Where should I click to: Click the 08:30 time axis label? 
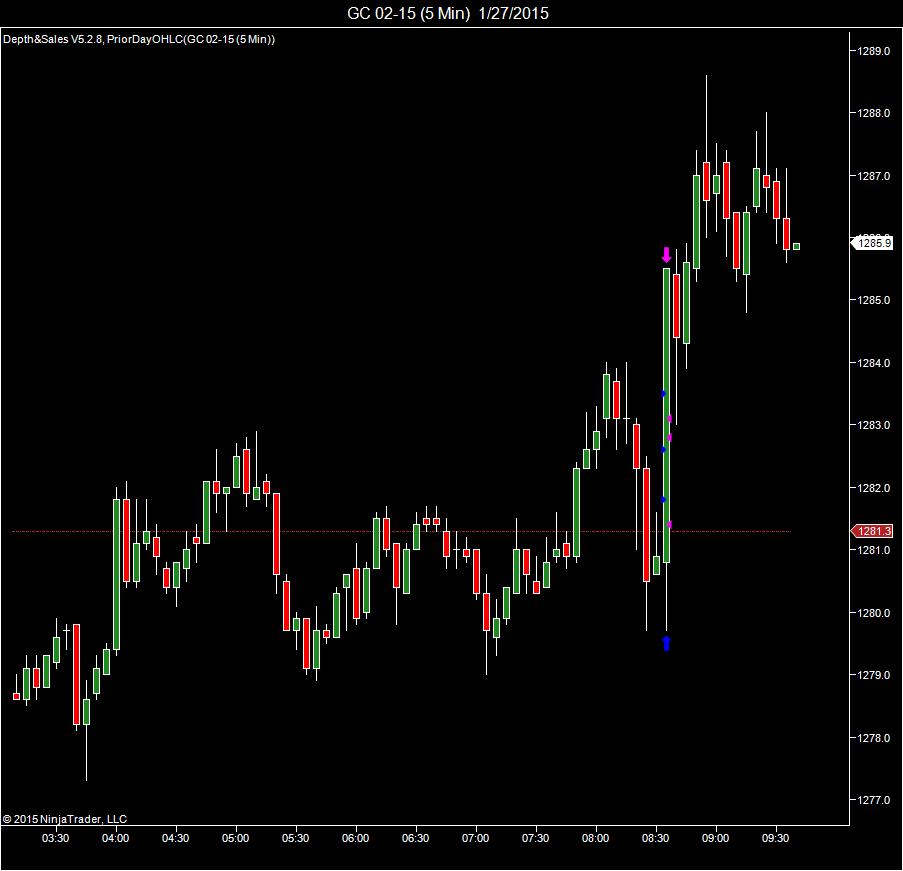pyautogui.click(x=655, y=838)
